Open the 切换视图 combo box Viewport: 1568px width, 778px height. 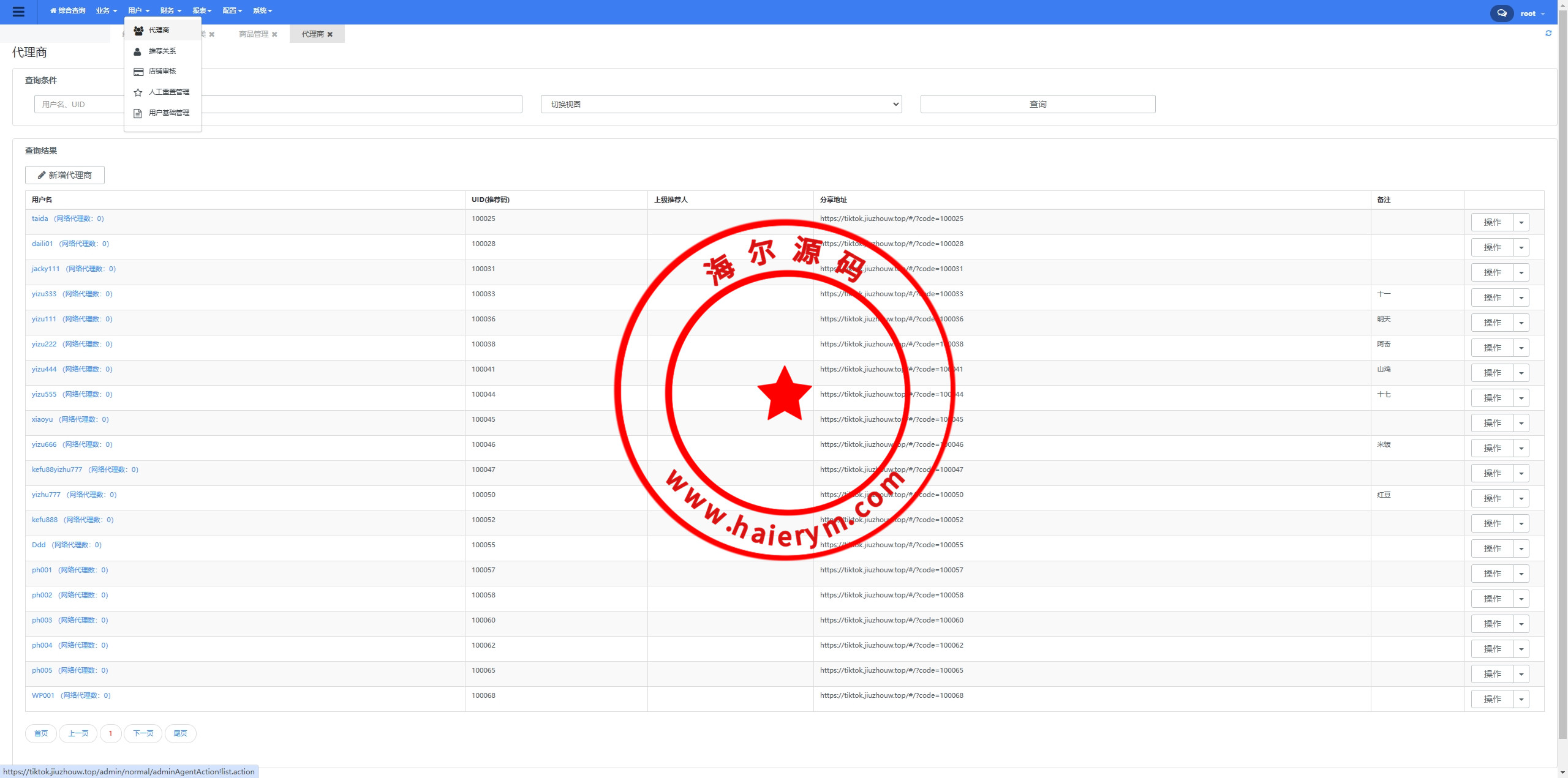[x=721, y=104]
